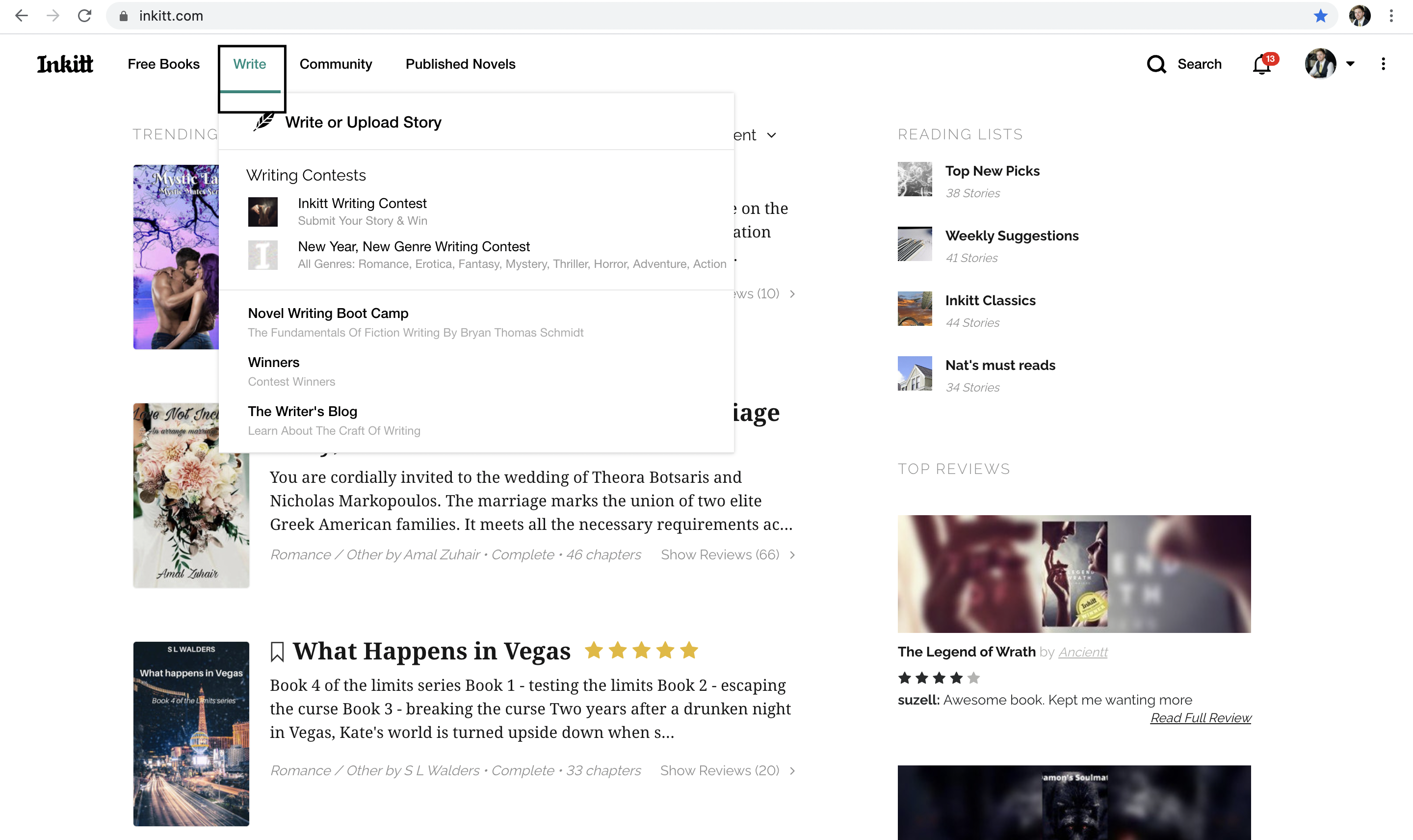The width and height of the screenshot is (1413, 840).
Task: Go back using browser back arrow
Action: point(22,16)
